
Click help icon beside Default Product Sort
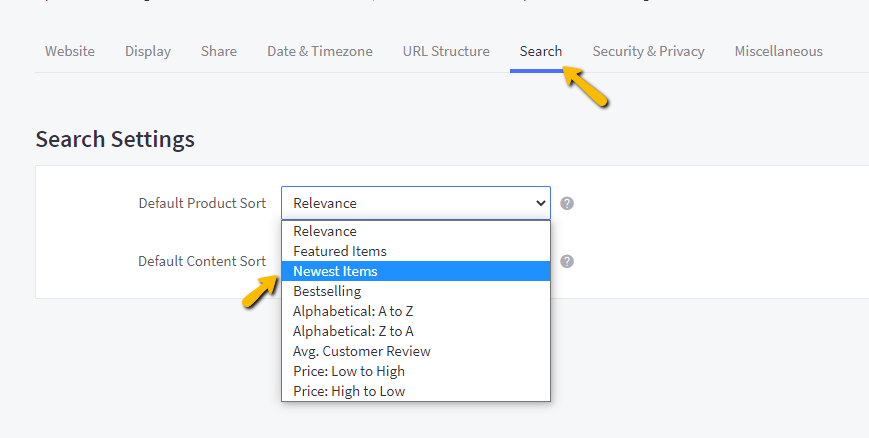pyautogui.click(x=566, y=203)
